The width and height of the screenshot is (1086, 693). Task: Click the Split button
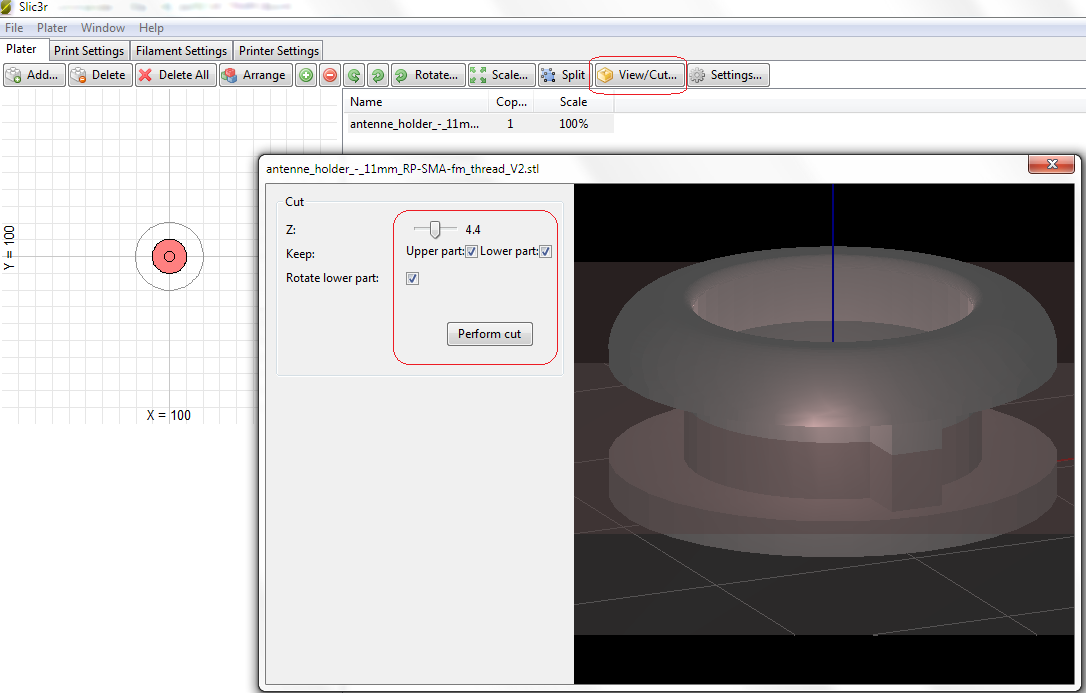pyautogui.click(x=563, y=75)
